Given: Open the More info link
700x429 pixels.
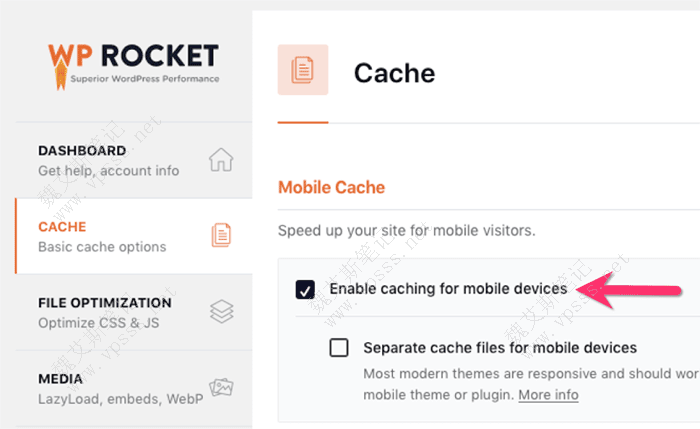Looking at the screenshot, I should (548, 395).
